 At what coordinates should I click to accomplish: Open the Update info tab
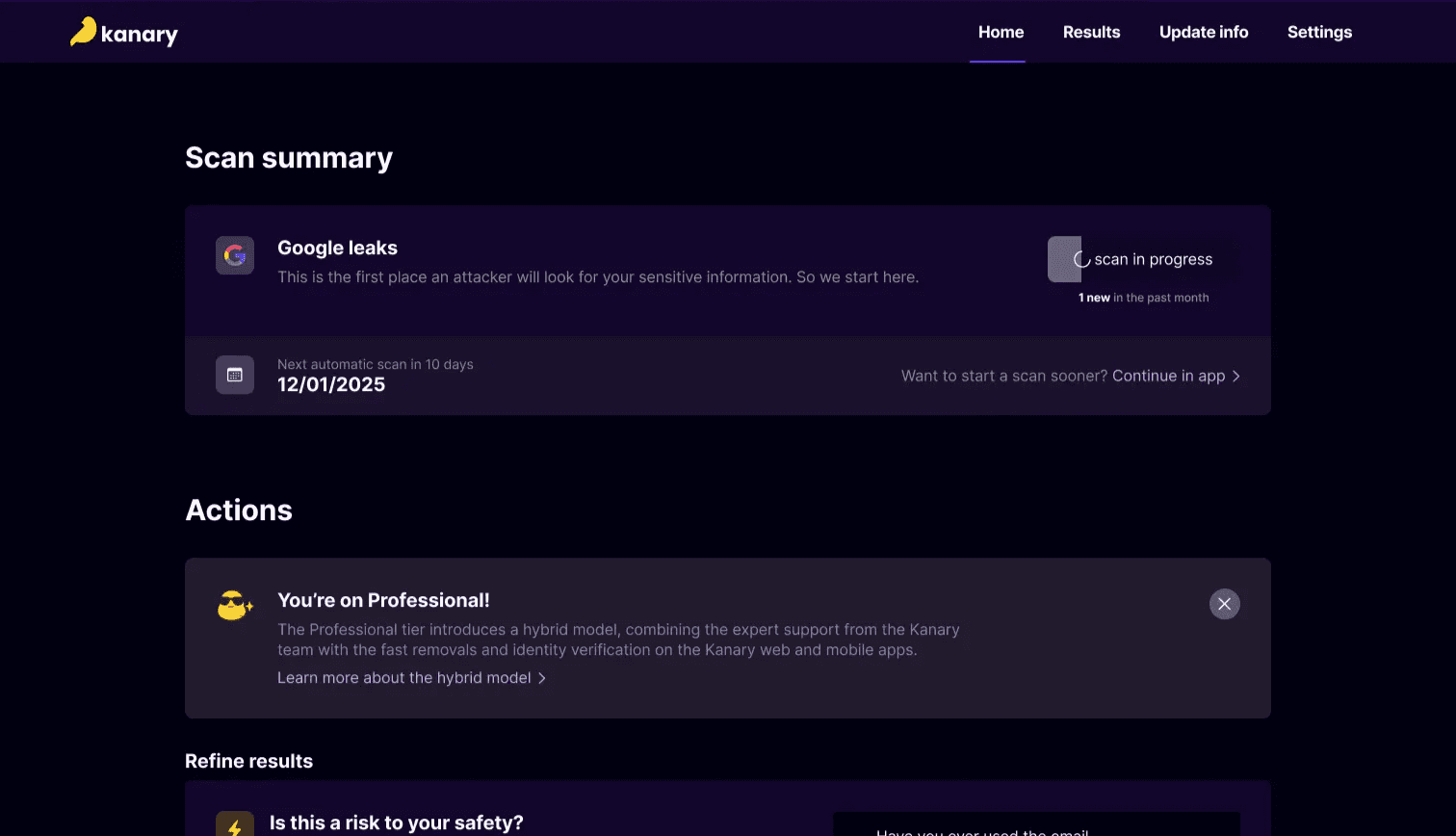pyautogui.click(x=1204, y=32)
